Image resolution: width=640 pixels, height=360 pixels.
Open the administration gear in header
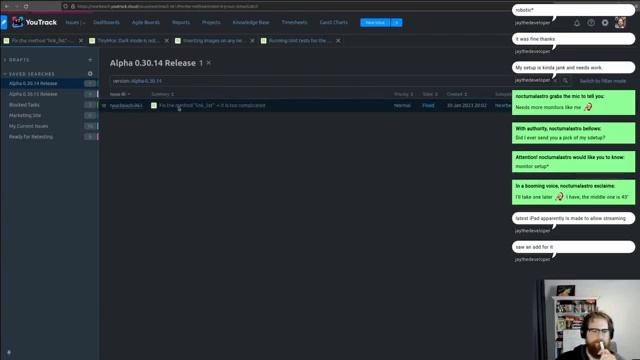click(x=605, y=23)
